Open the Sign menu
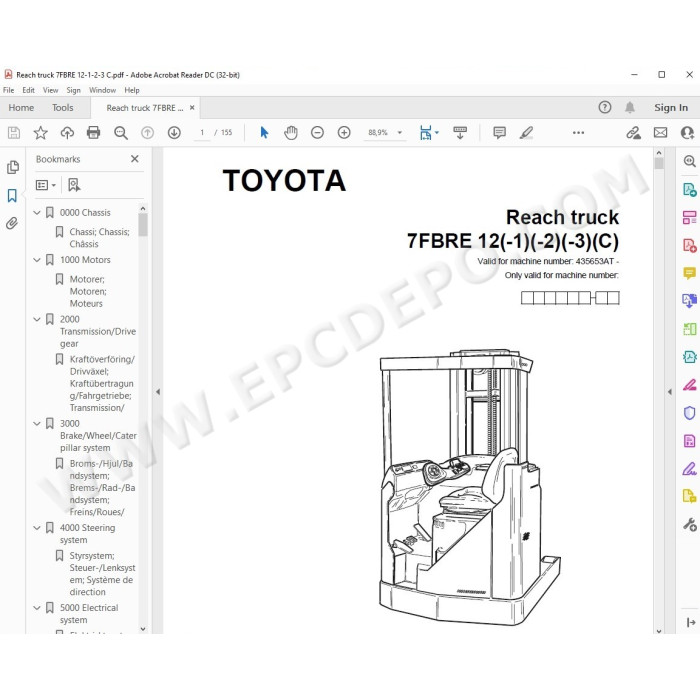Image resolution: width=700 pixels, height=700 pixels. click(74, 90)
